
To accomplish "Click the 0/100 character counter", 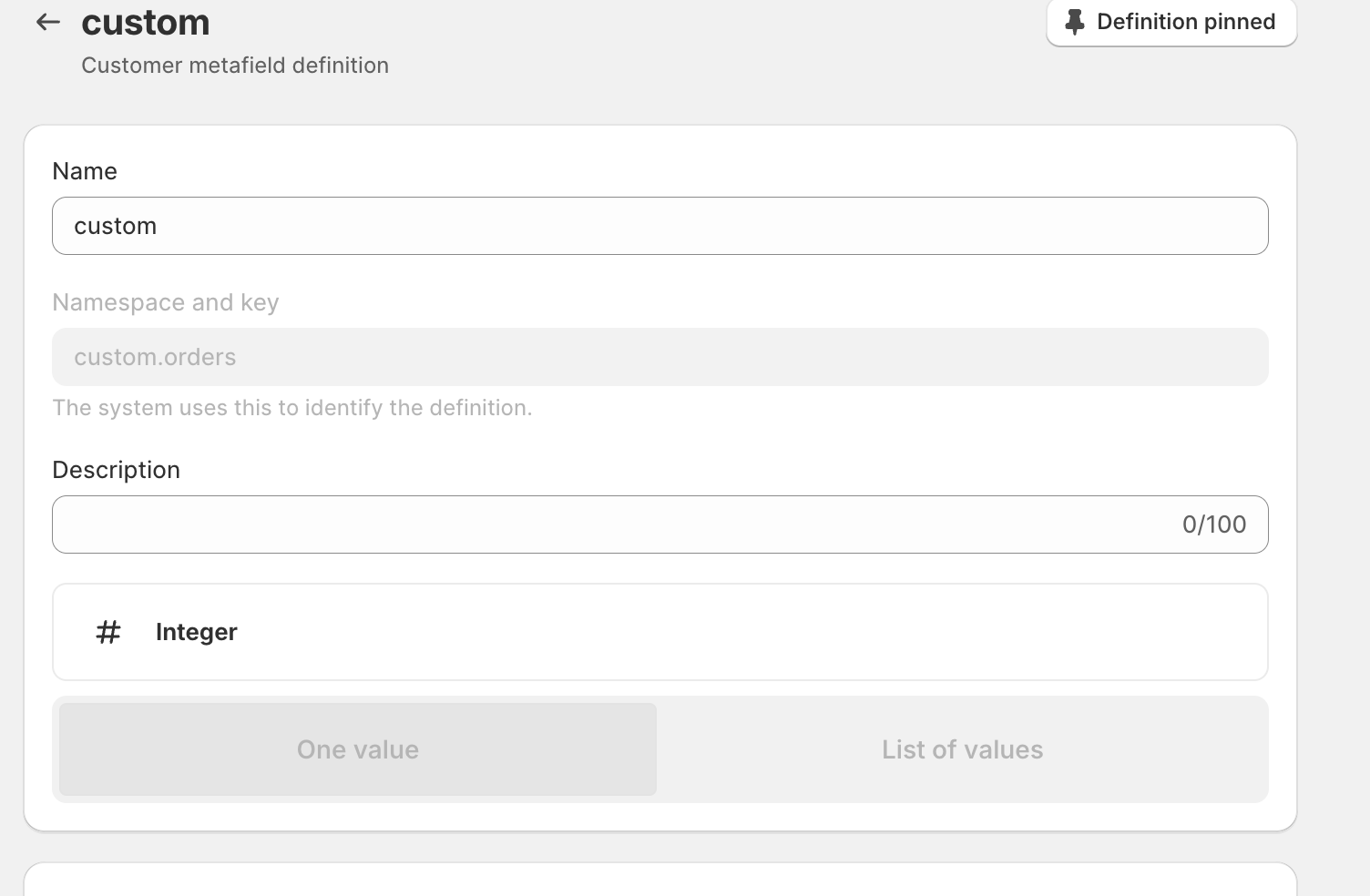I will [1213, 524].
